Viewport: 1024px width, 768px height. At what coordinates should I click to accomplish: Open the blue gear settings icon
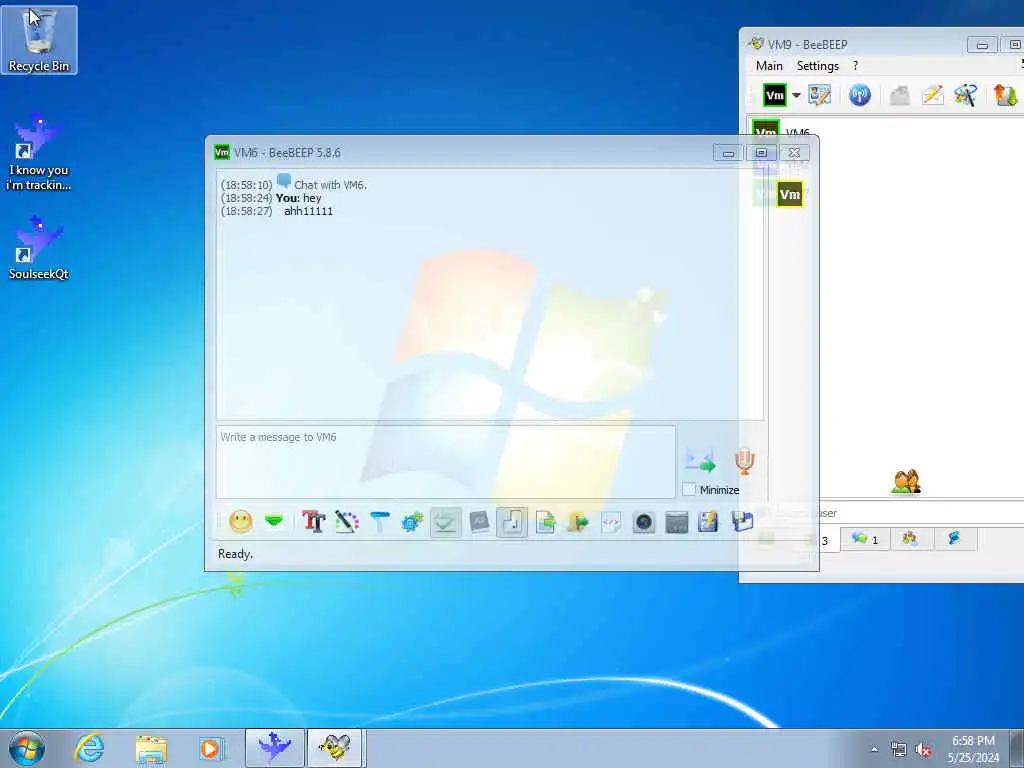[412, 522]
